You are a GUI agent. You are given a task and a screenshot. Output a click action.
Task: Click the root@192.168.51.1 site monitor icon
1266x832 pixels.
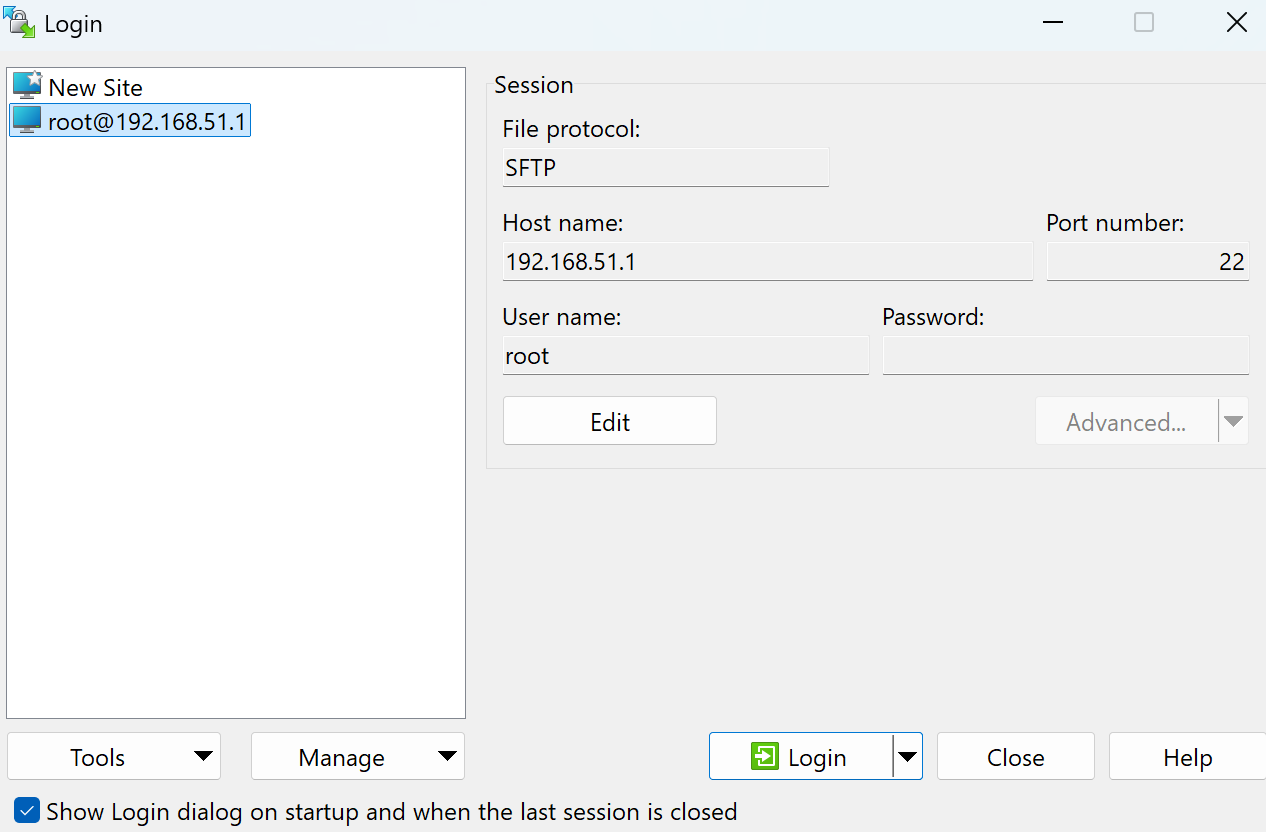(27, 121)
